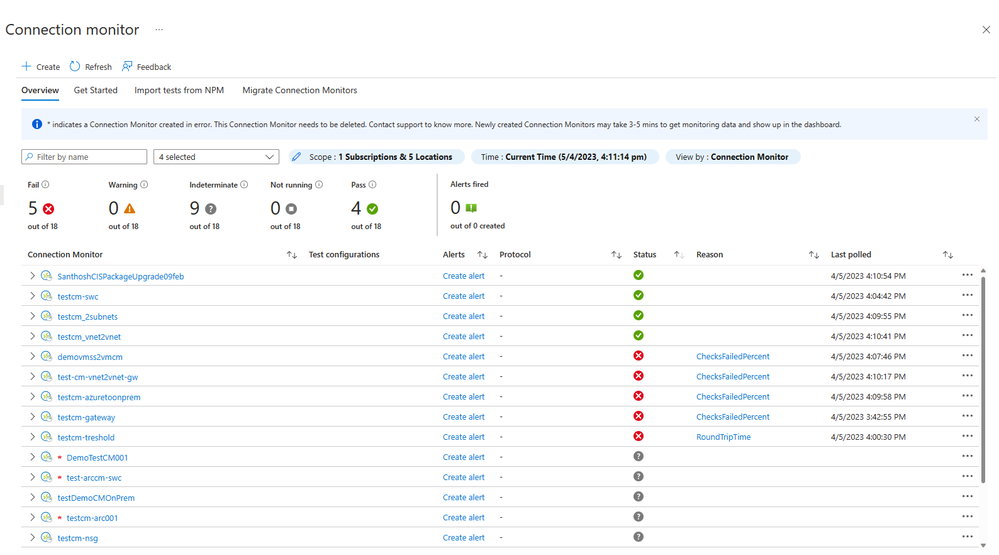Click the grey Indeterminate question icon in summary

click(211, 208)
